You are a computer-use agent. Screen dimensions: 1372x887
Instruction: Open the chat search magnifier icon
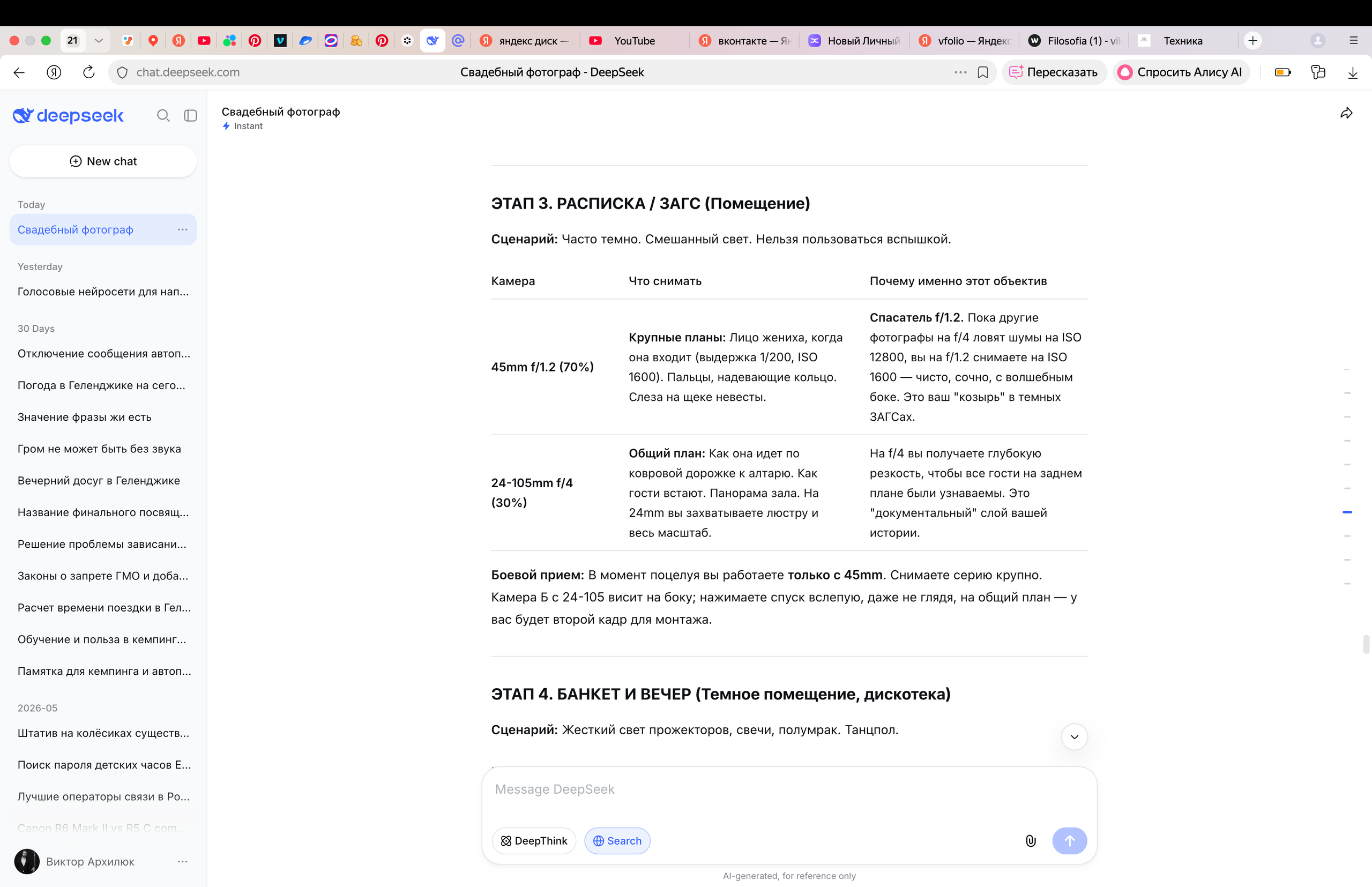(163, 116)
